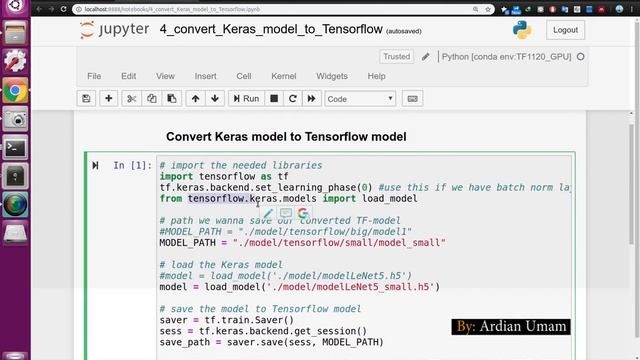Open the camera screenshot app in the dock
Screen dimensions: 640x360
click(15, 119)
